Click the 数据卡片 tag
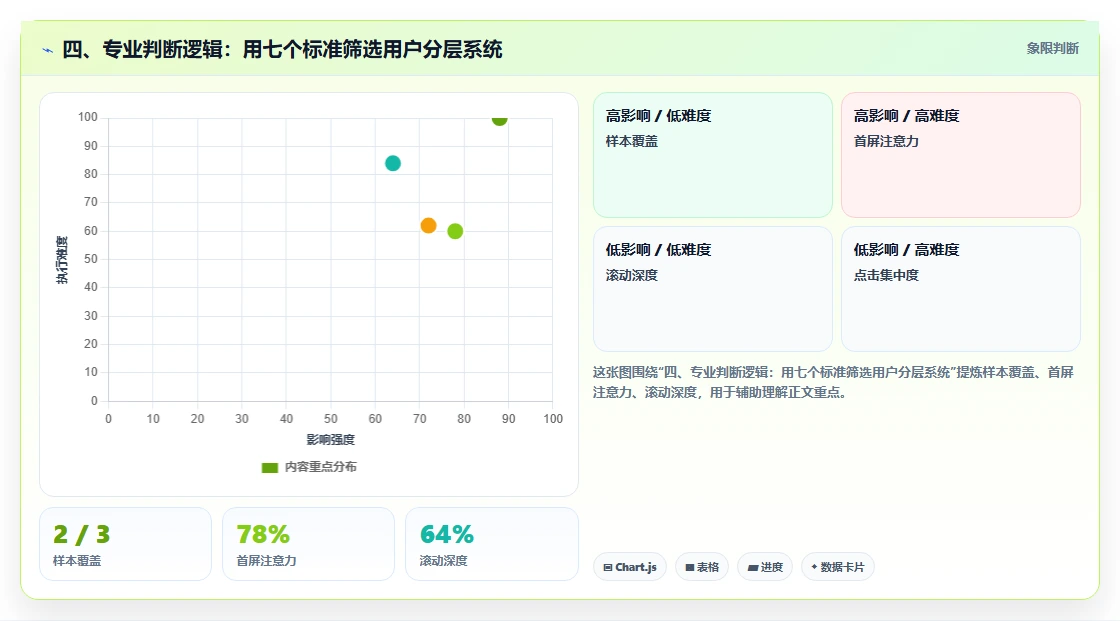This screenshot has width=1120, height=621. click(838, 567)
